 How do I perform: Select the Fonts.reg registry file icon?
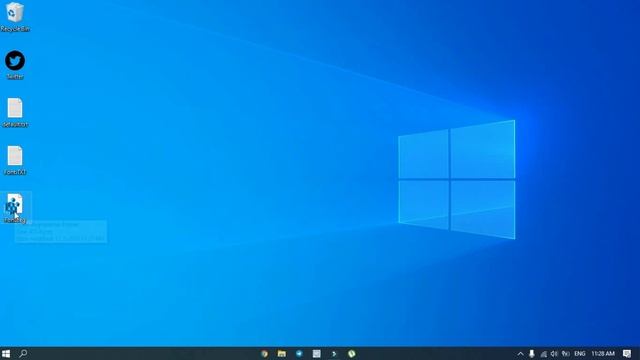[15, 208]
